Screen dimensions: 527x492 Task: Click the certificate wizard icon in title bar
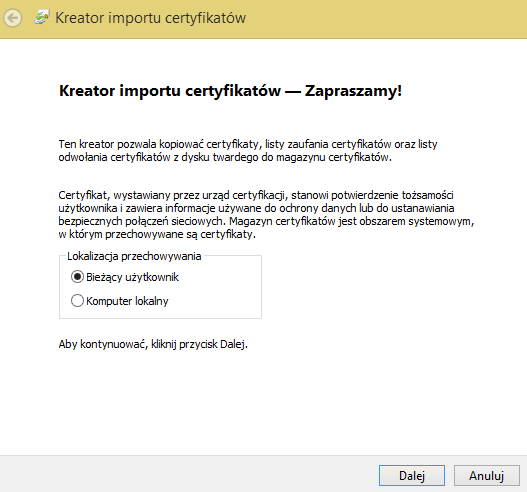(42, 17)
